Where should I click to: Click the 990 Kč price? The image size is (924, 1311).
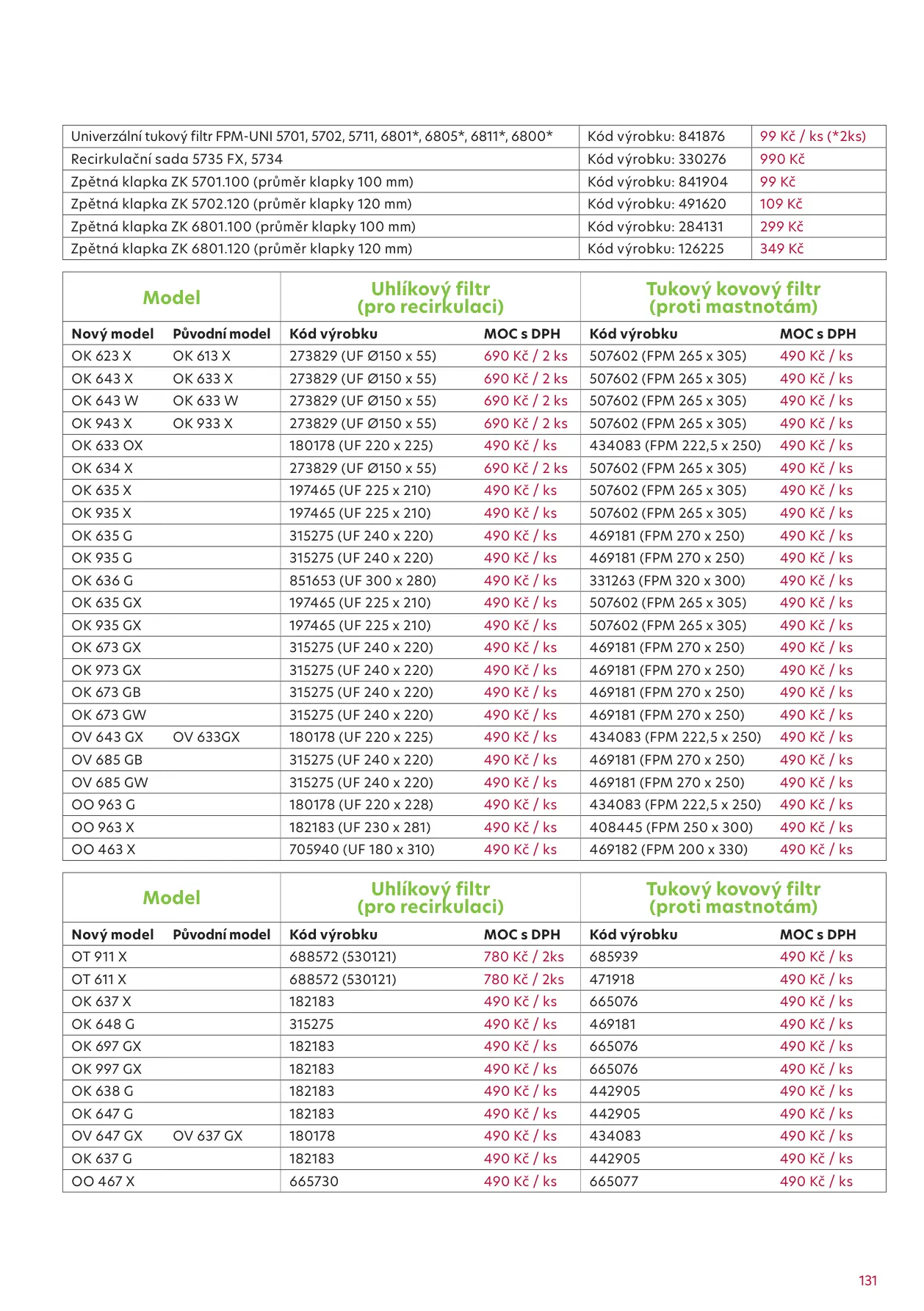click(782, 159)
